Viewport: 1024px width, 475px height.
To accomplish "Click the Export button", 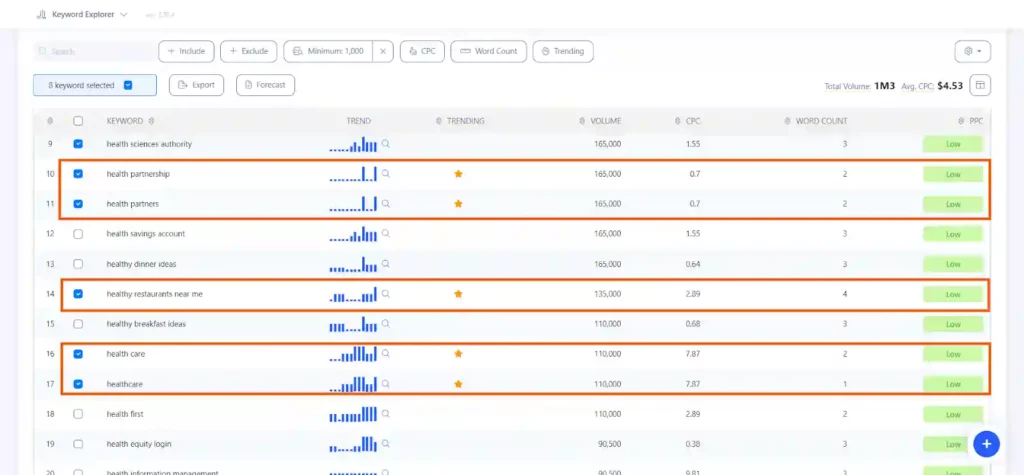I will 197,85.
